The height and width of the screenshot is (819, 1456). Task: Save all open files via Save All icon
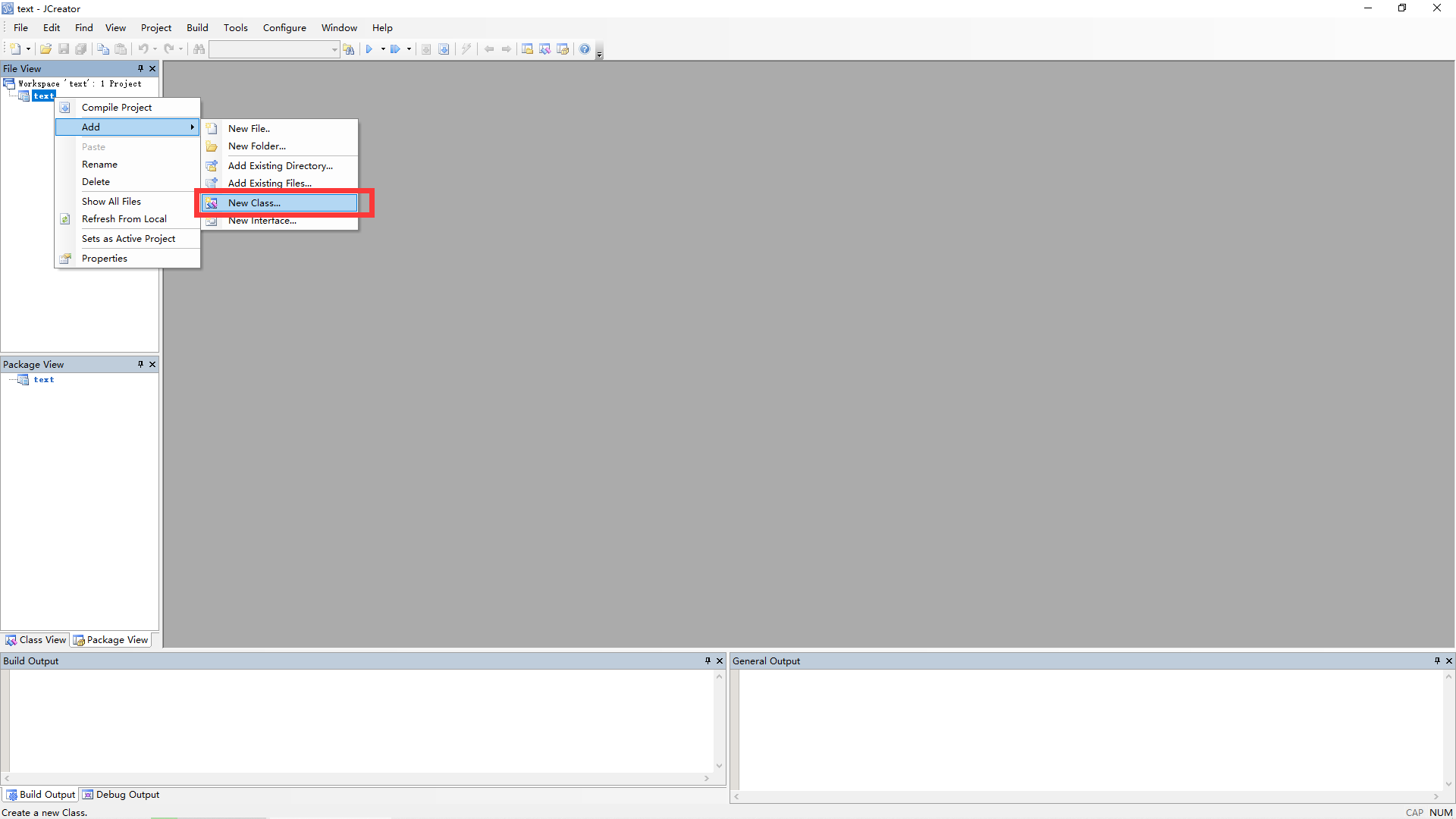[81, 49]
